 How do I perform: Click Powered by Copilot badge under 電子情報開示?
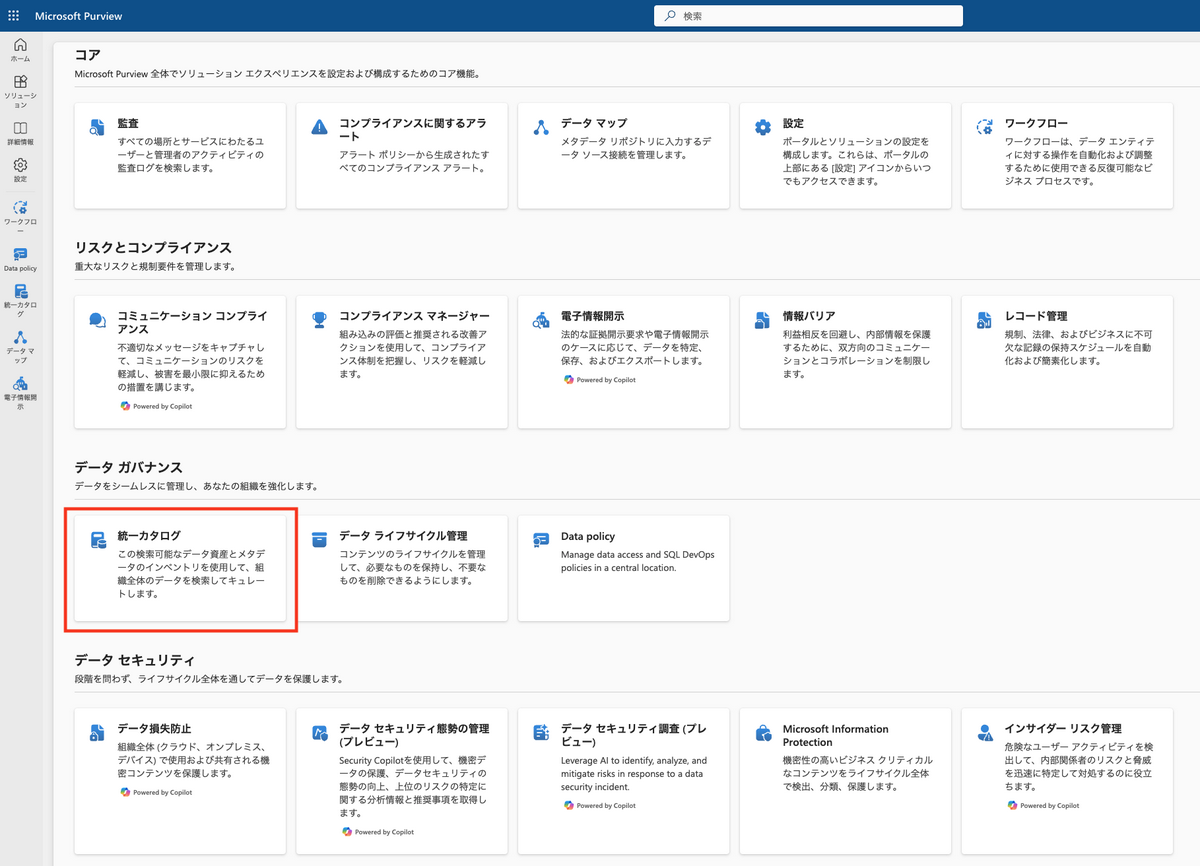[x=600, y=380]
